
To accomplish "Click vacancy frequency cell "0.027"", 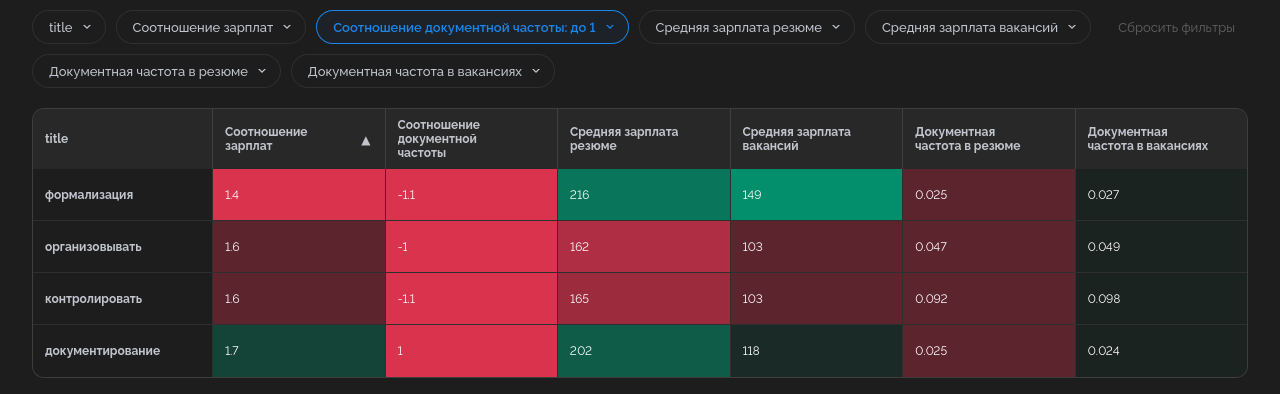I will pyautogui.click(x=1161, y=195).
